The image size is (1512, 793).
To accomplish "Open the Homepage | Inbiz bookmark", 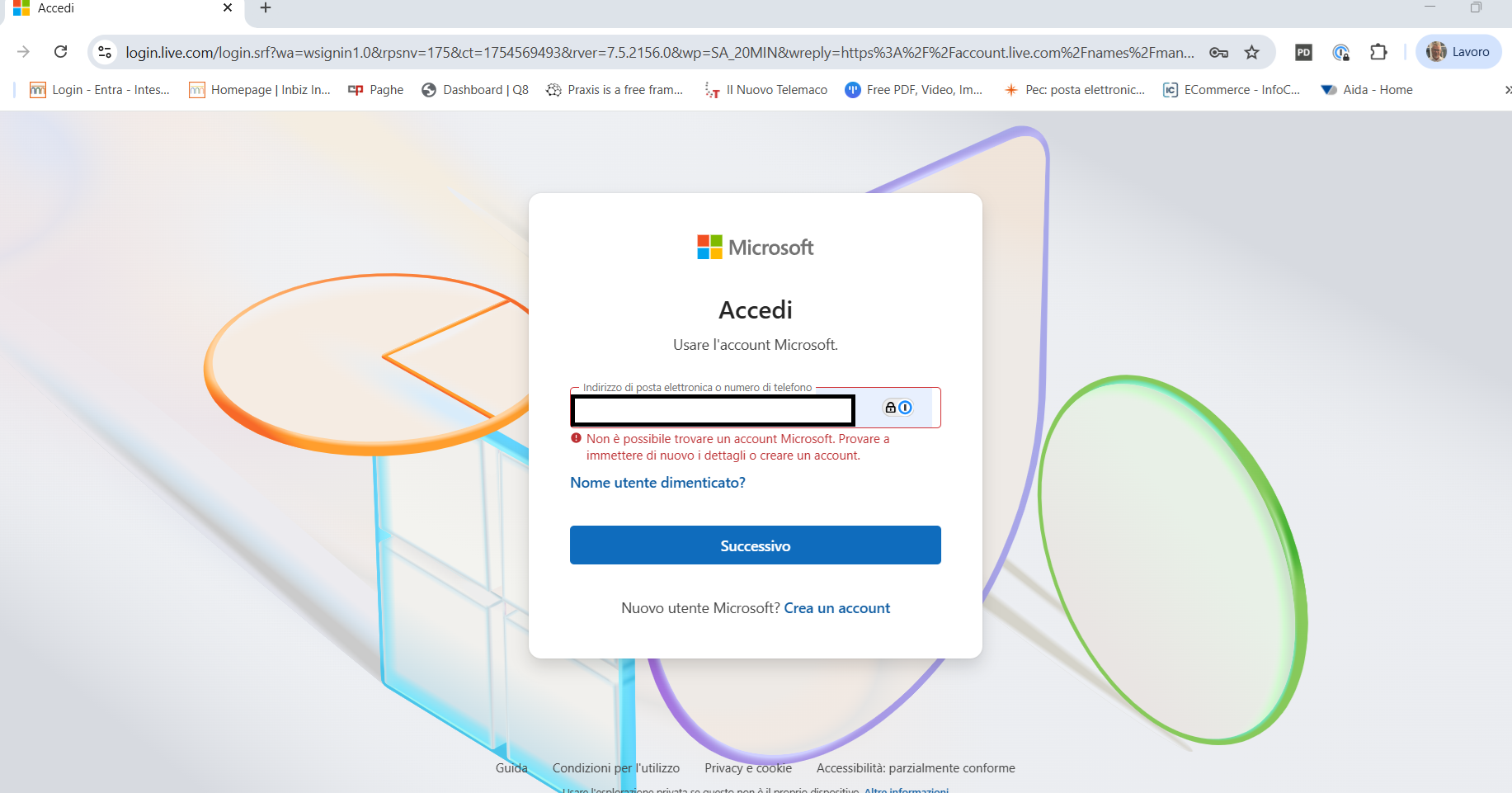I will pos(259,90).
